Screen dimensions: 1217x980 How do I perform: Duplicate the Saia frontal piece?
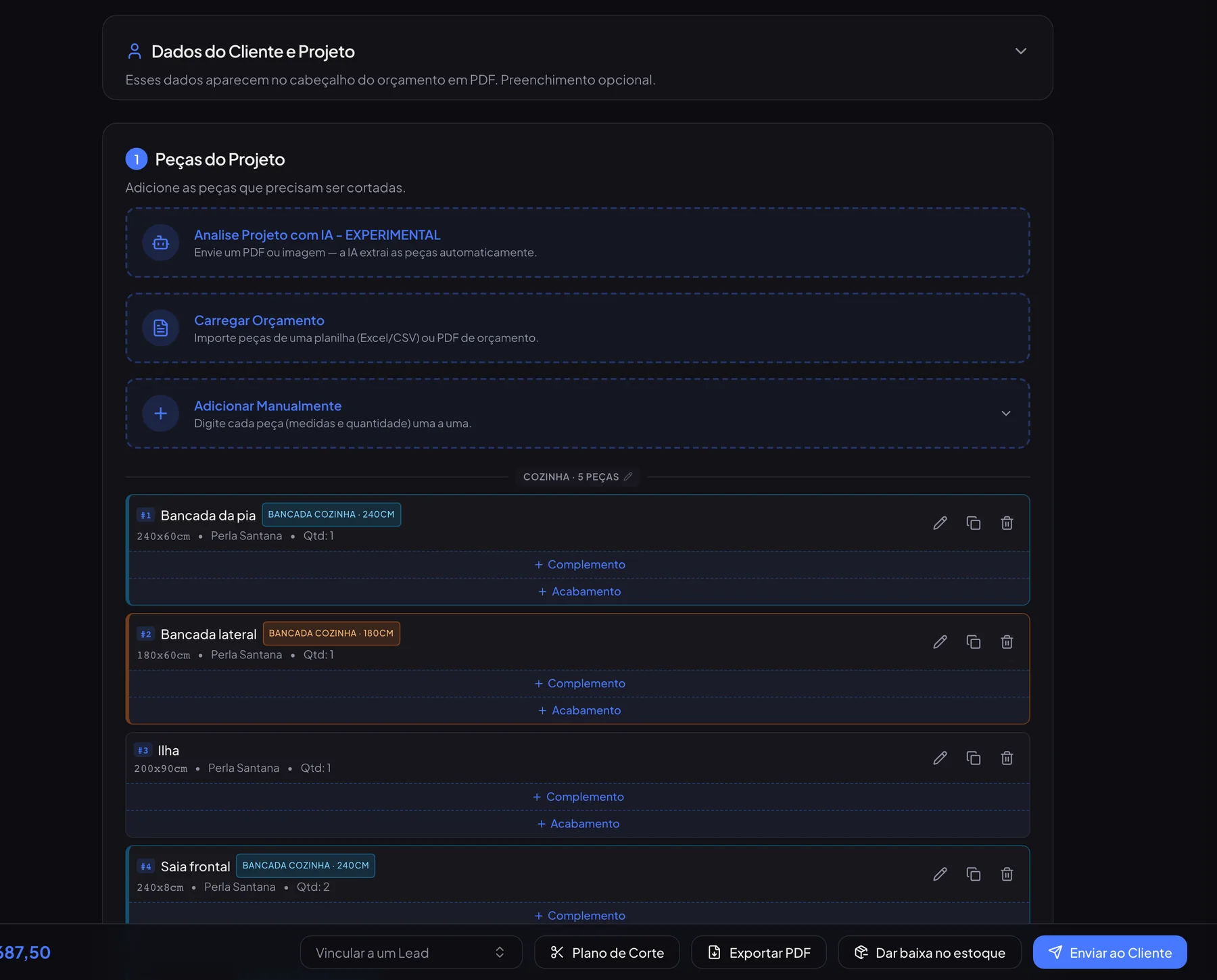974,875
